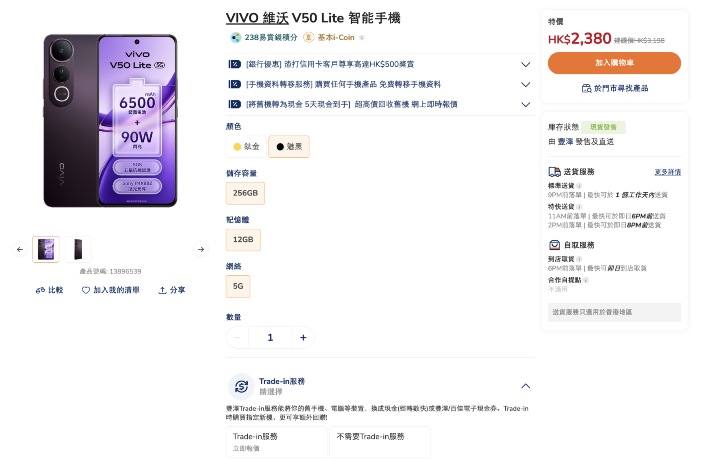This screenshot has width=720, height=461.
Task: Select the 鈦金 gold color option
Action: pos(246,147)
